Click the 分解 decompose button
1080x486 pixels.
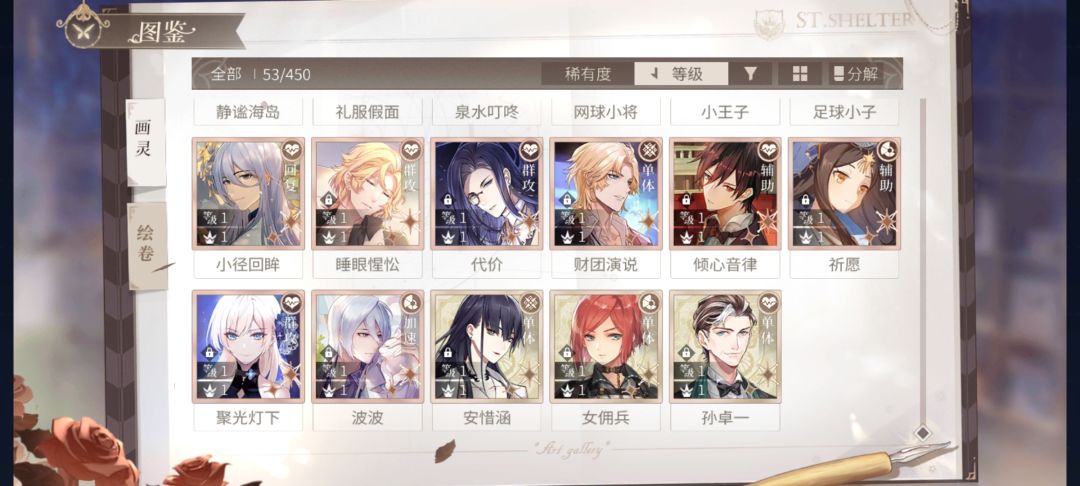pyautogui.click(x=856, y=74)
